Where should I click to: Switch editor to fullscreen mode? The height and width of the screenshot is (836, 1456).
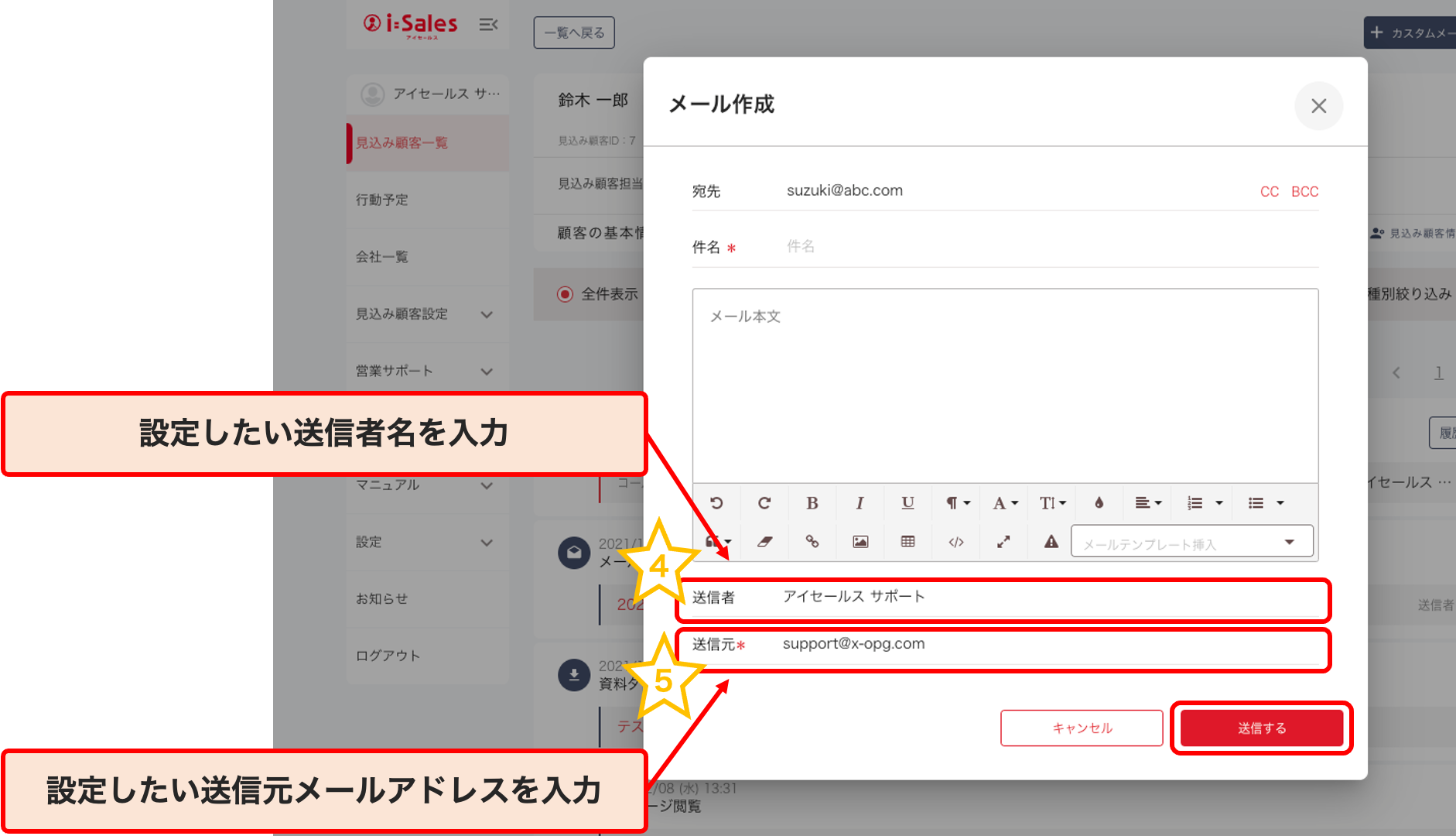pyautogui.click(x=1003, y=542)
